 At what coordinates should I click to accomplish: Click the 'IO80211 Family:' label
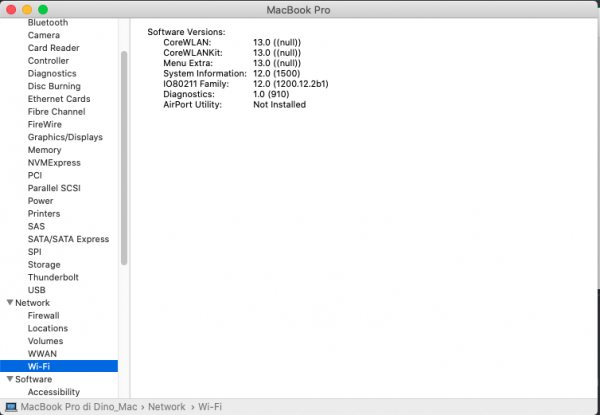[x=196, y=84]
